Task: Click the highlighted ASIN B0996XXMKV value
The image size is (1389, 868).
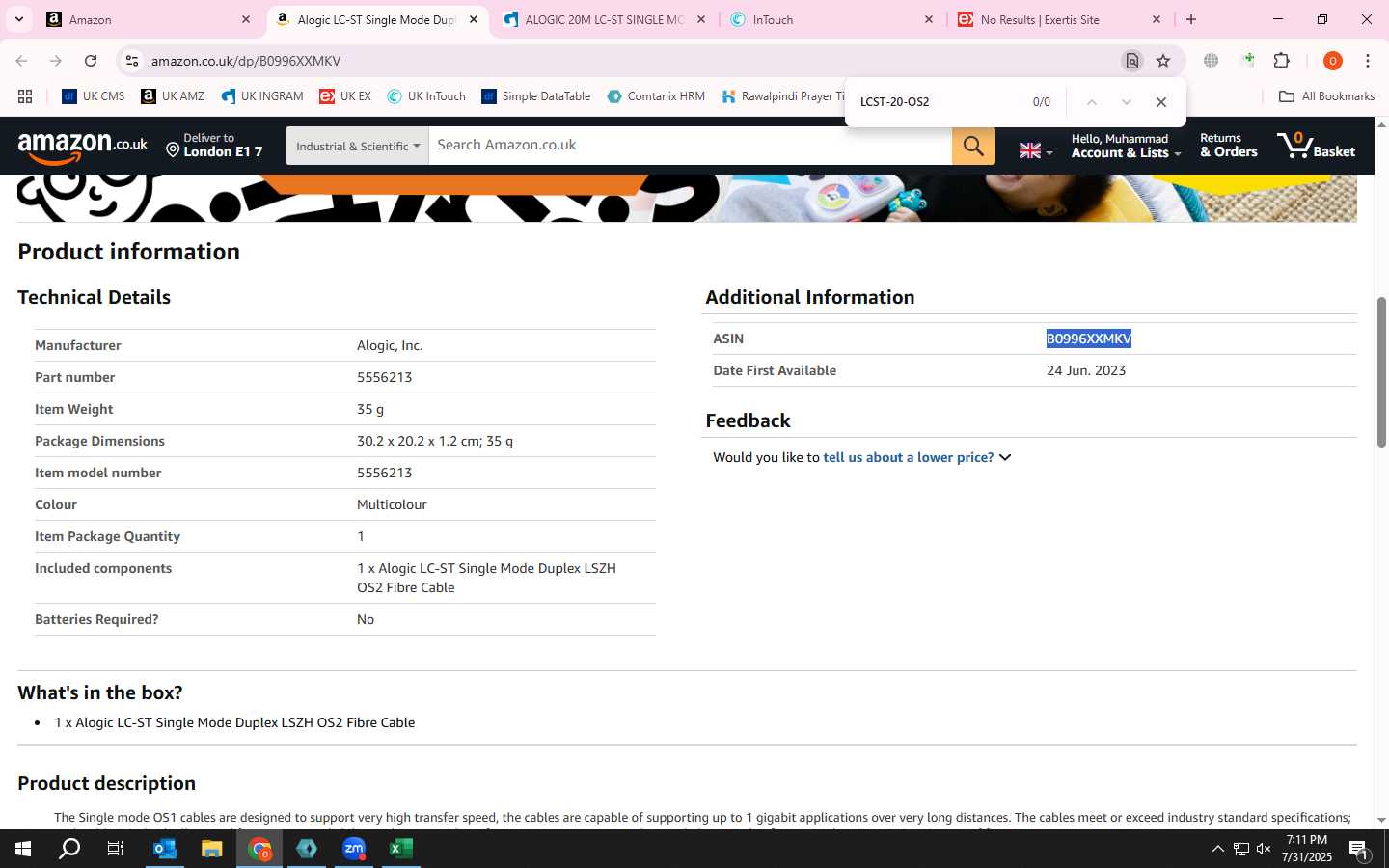Action: pyautogui.click(x=1089, y=339)
